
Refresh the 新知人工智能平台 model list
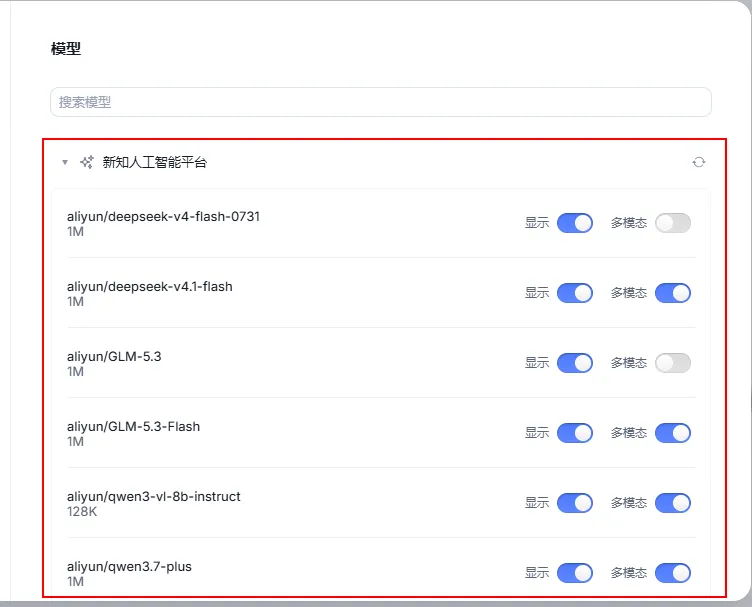(699, 163)
